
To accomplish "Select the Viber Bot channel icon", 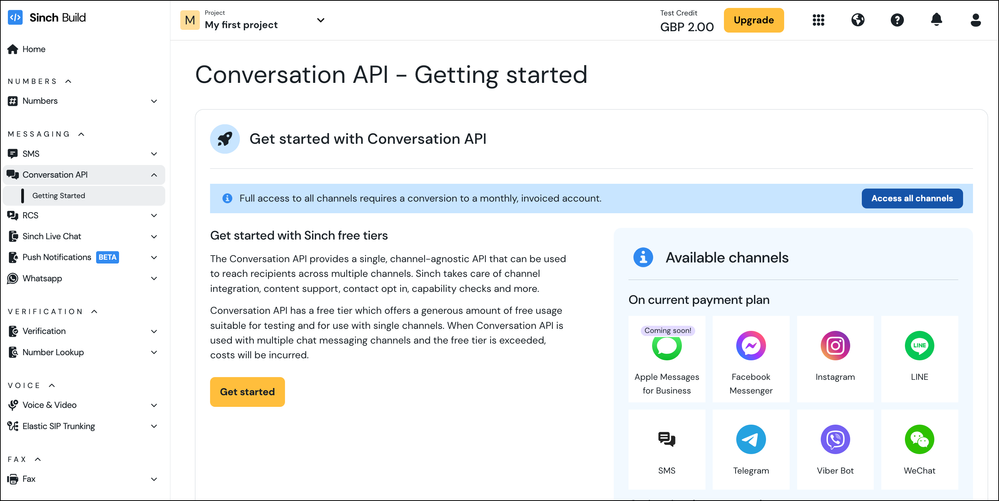I will coord(835,439).
